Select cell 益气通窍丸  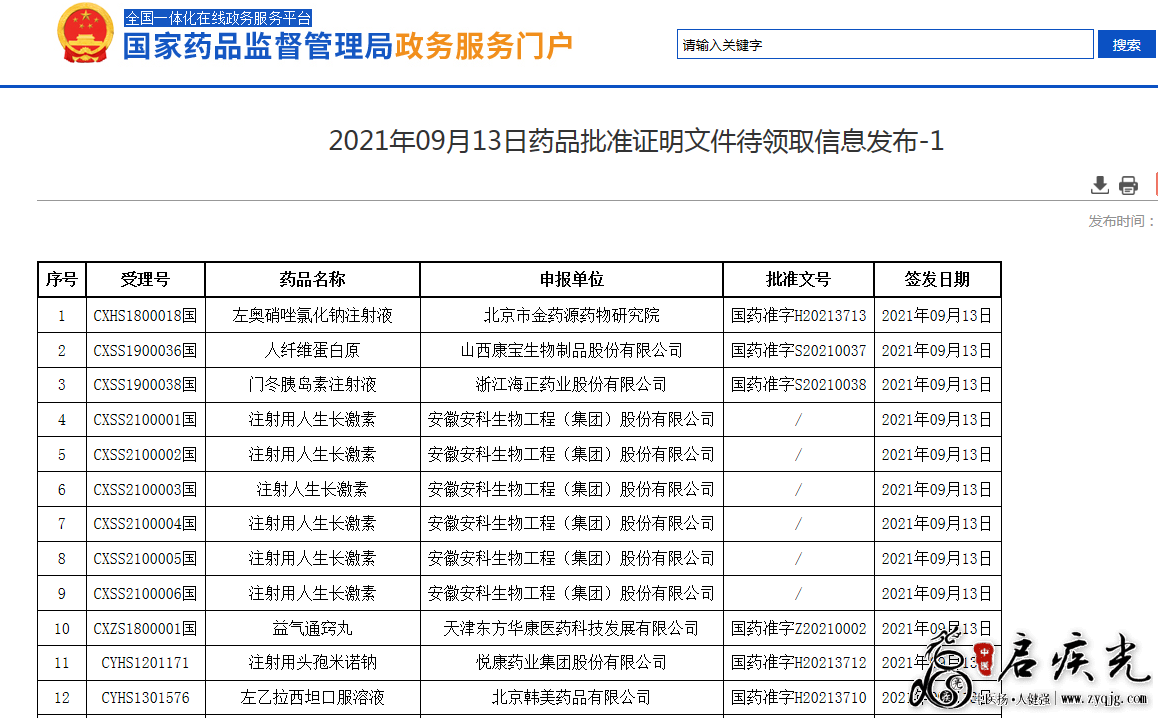coord(312,629)
